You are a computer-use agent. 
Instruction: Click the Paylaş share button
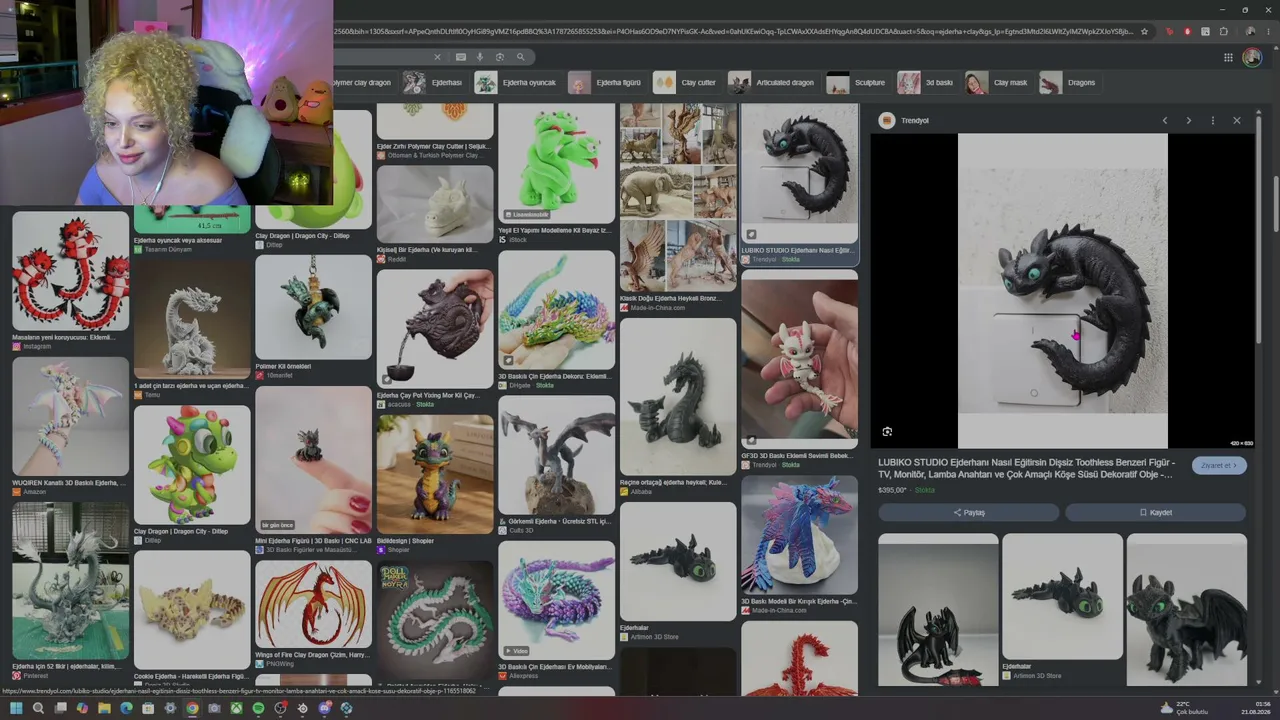click(969, 513)
